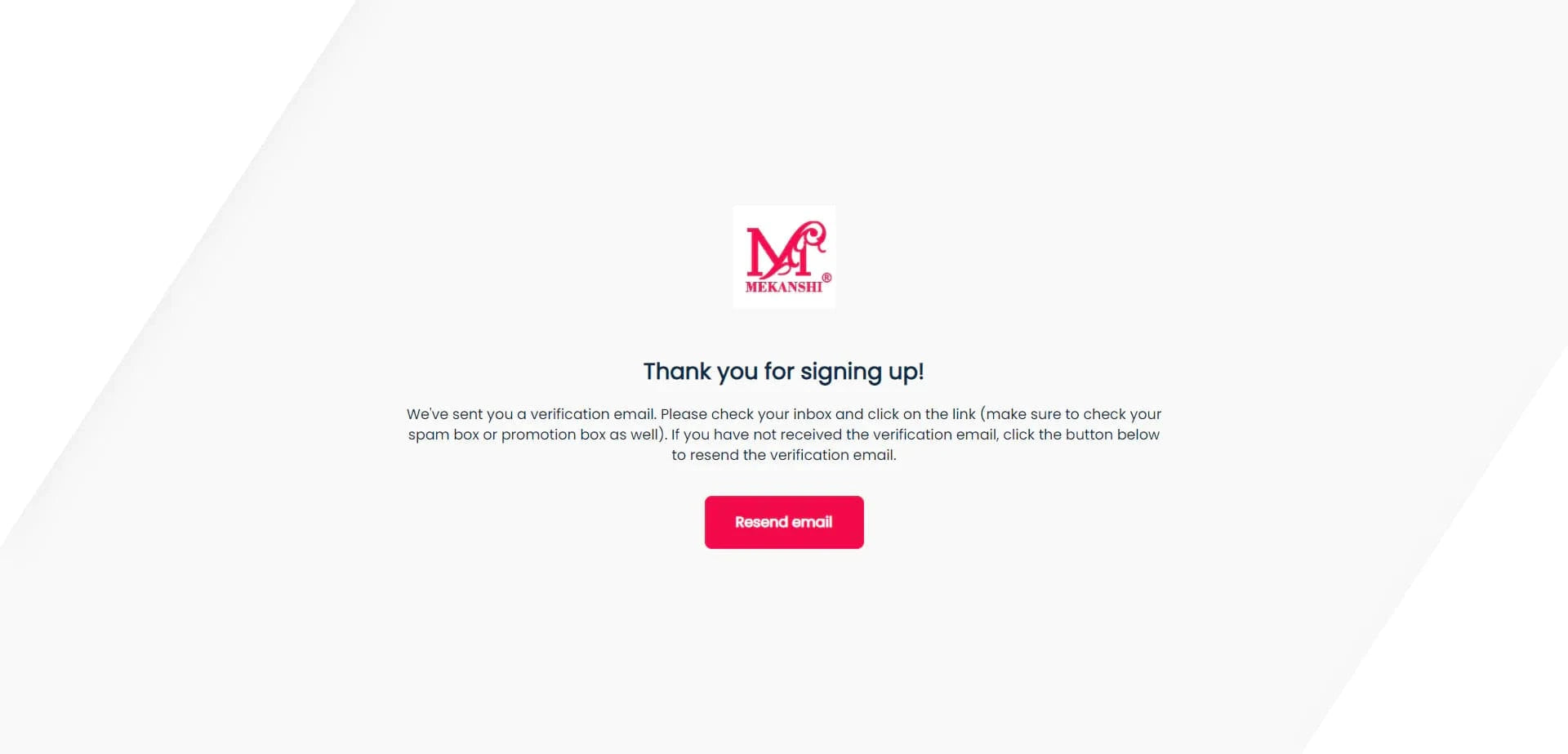Click the white diagonal area at top left
Screen dimensions: 1568x754
(x=122, y=123)
